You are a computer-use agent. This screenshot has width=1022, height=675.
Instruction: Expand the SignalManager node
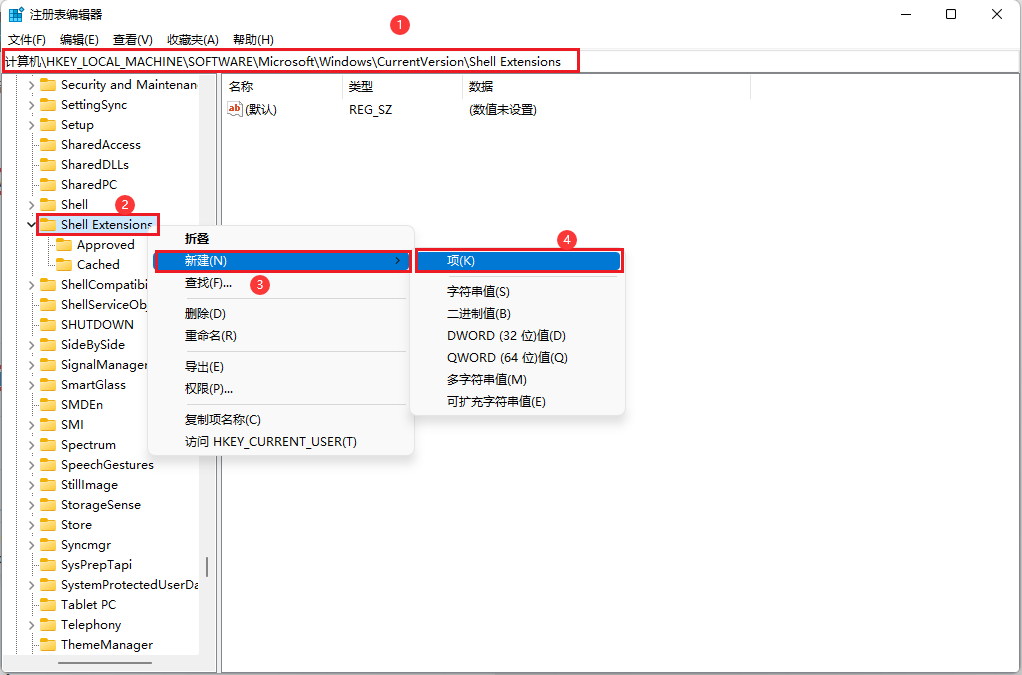click(31, 364)
